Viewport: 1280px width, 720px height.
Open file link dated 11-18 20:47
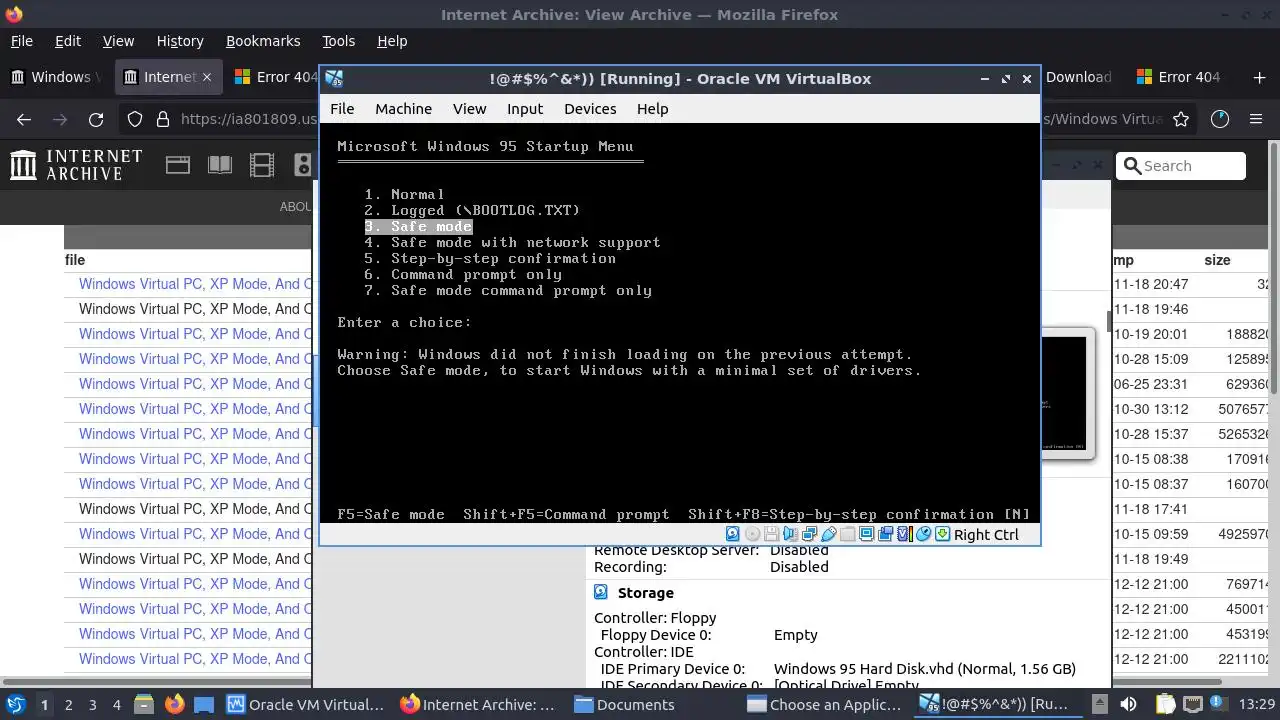[196, 284]
